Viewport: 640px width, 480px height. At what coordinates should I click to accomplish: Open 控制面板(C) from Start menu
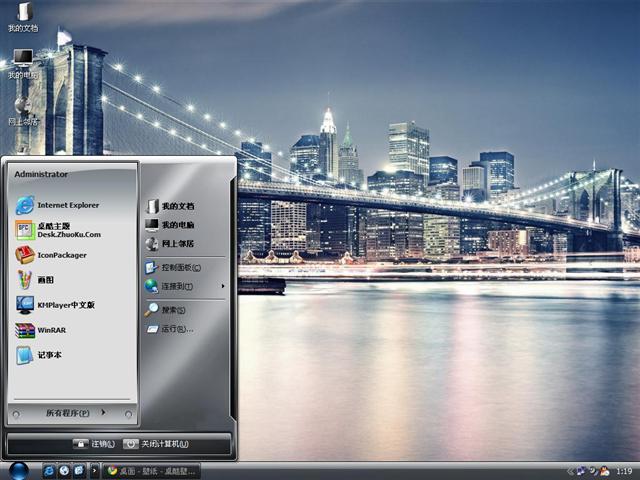pyautogui.click(x=180, y=268)
